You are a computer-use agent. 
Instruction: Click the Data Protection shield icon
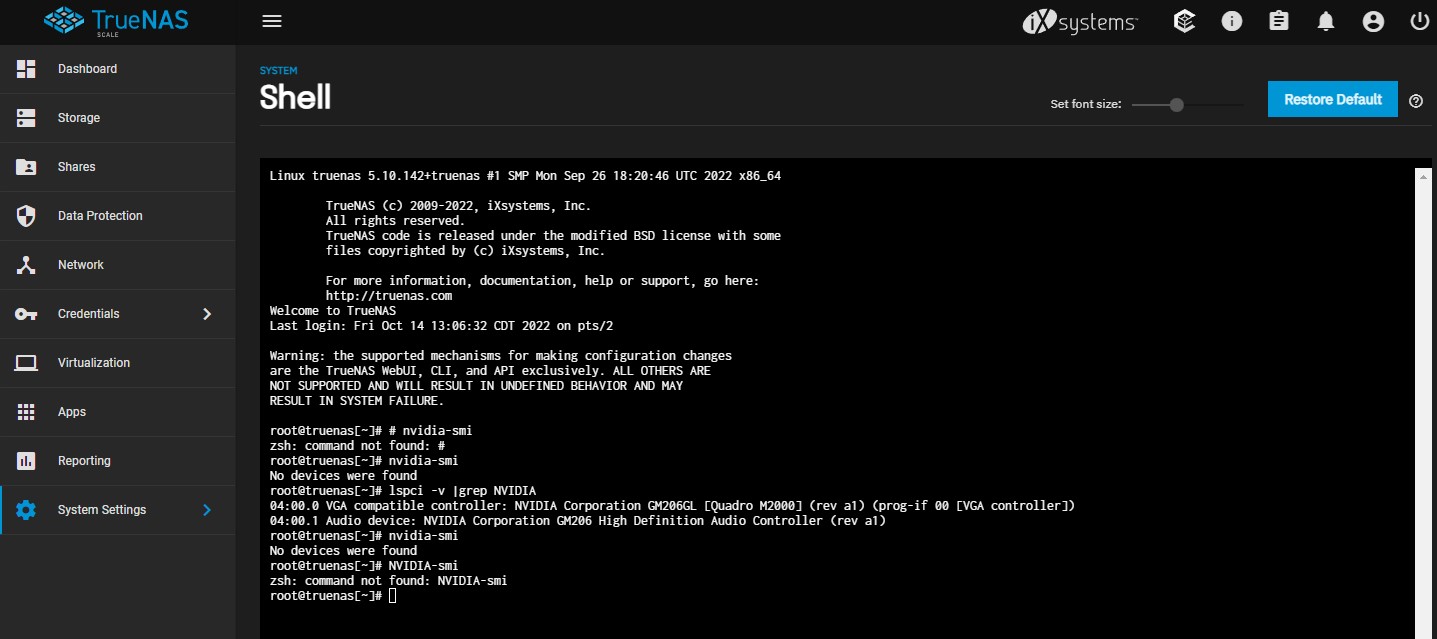pos(26,216)
